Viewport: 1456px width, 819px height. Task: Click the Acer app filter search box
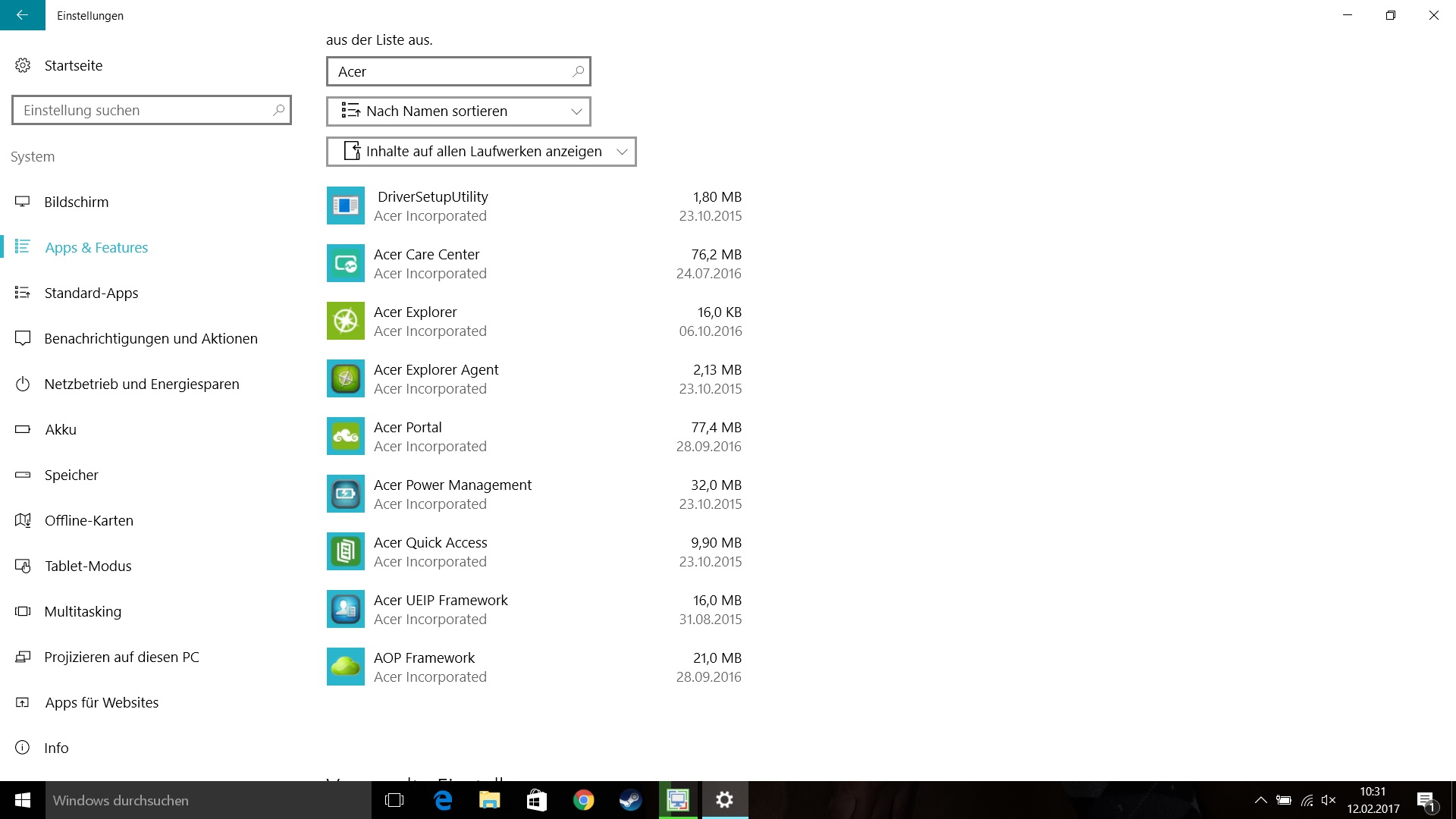[451, 72]
